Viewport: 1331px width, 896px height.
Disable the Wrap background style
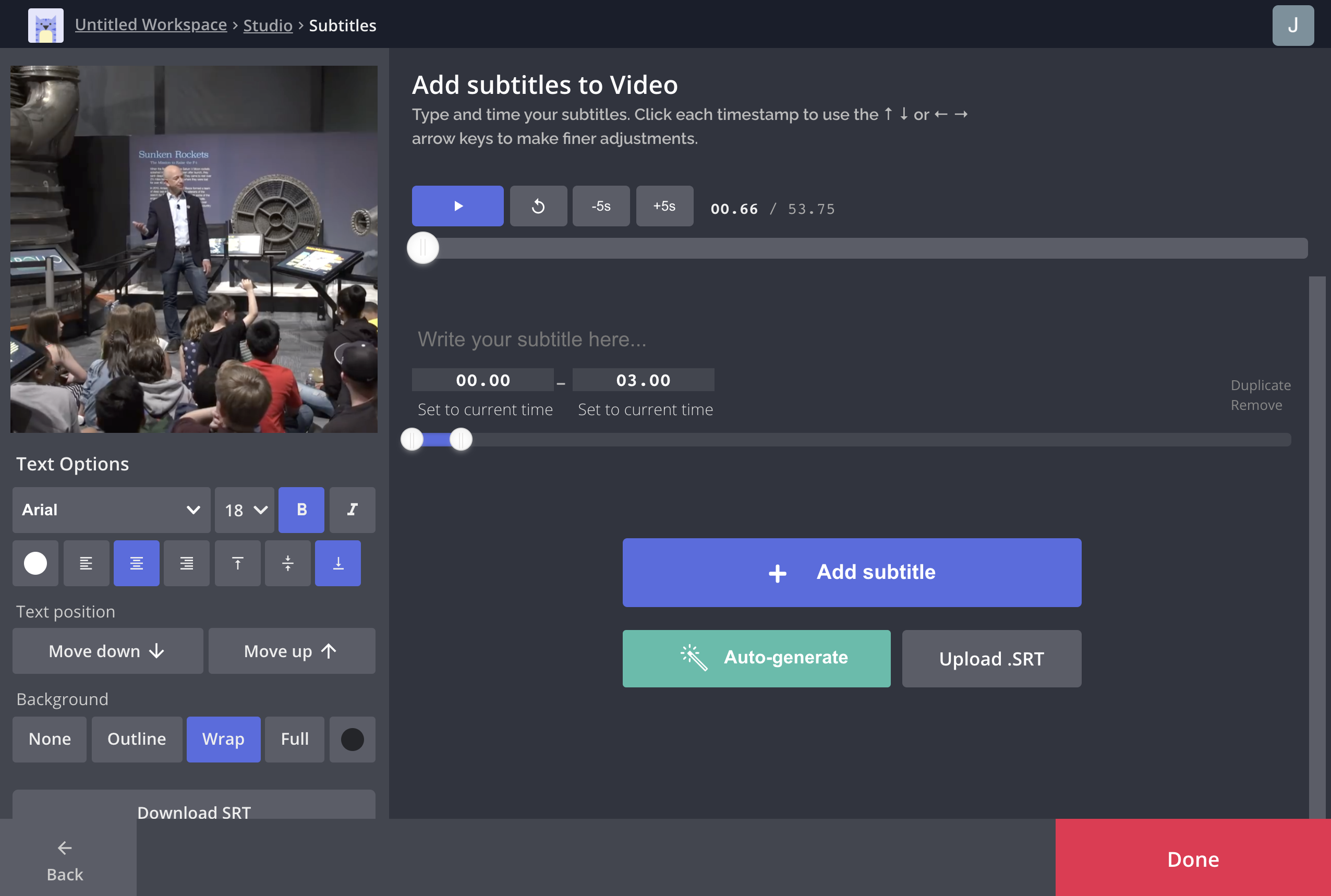pos(223,739)
